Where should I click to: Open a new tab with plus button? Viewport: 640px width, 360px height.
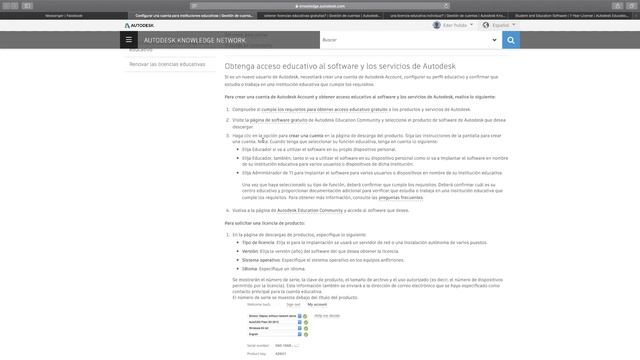pyautogui.click(x=636, y=16)
